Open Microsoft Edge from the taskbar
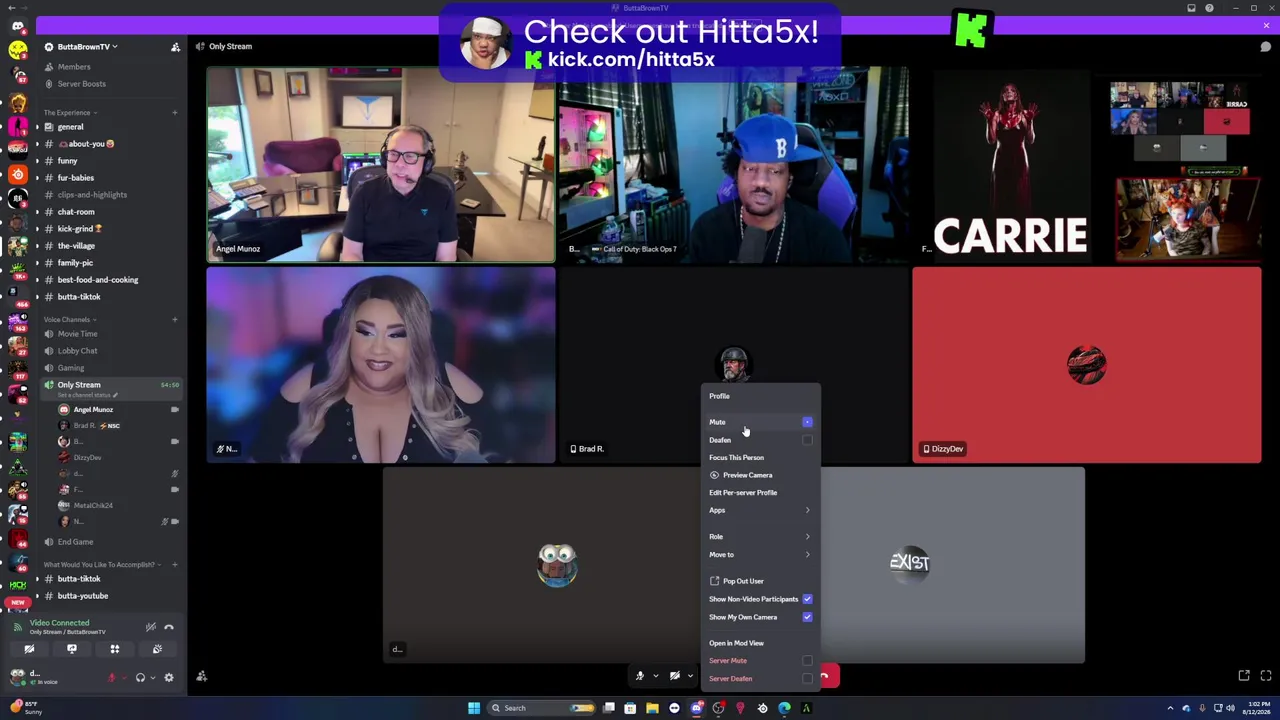 (784, 708)
